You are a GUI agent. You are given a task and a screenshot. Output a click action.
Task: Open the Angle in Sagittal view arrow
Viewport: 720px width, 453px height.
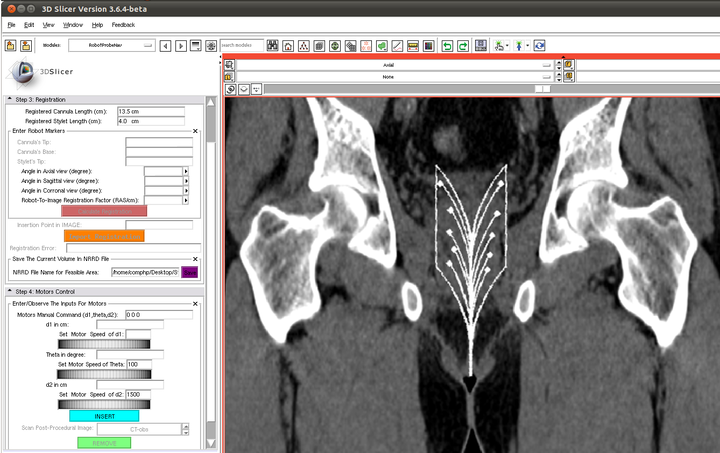tap(186, 181)
